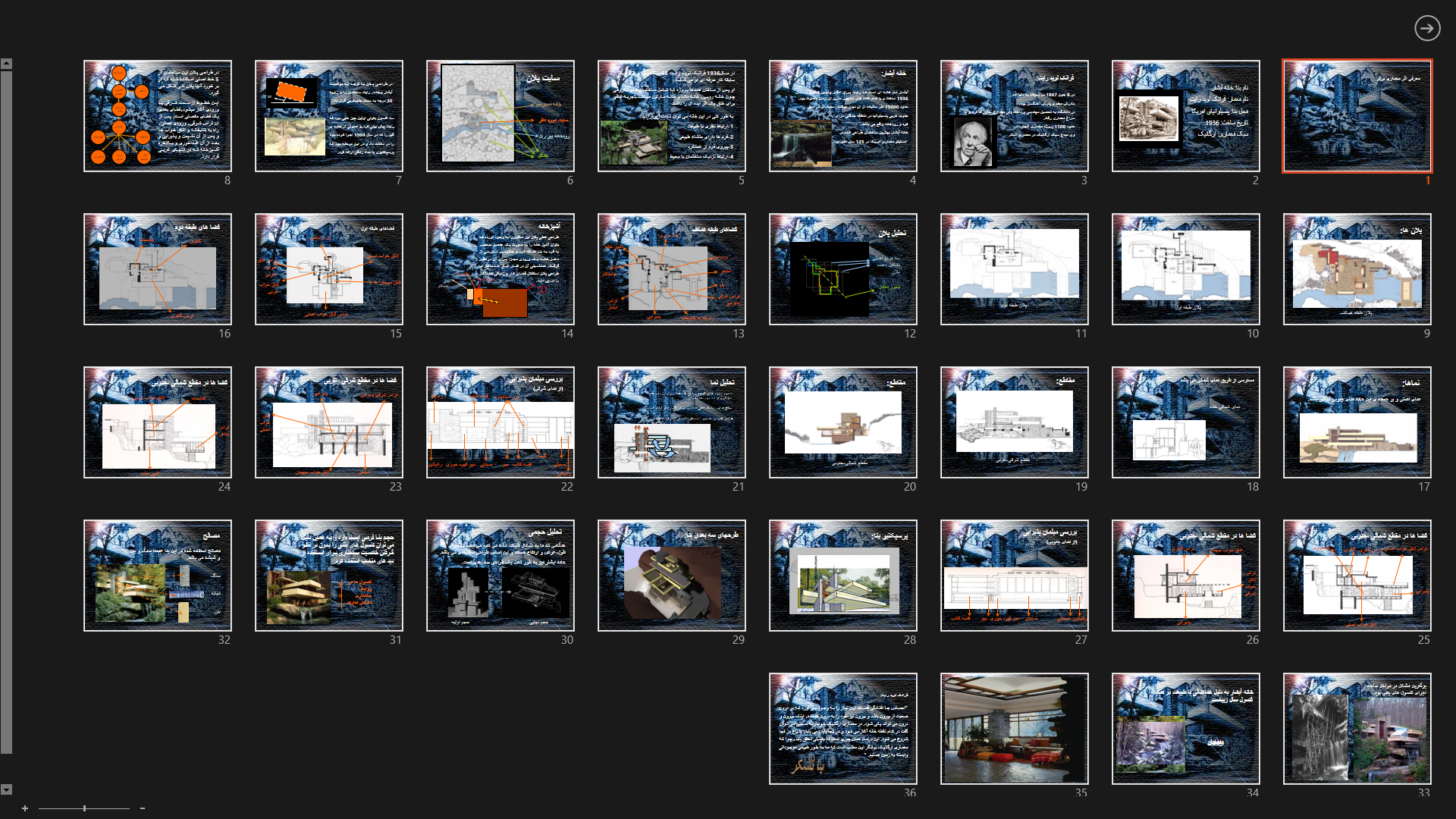Select slide 29 3D model thumbnail

pos(671,576)
